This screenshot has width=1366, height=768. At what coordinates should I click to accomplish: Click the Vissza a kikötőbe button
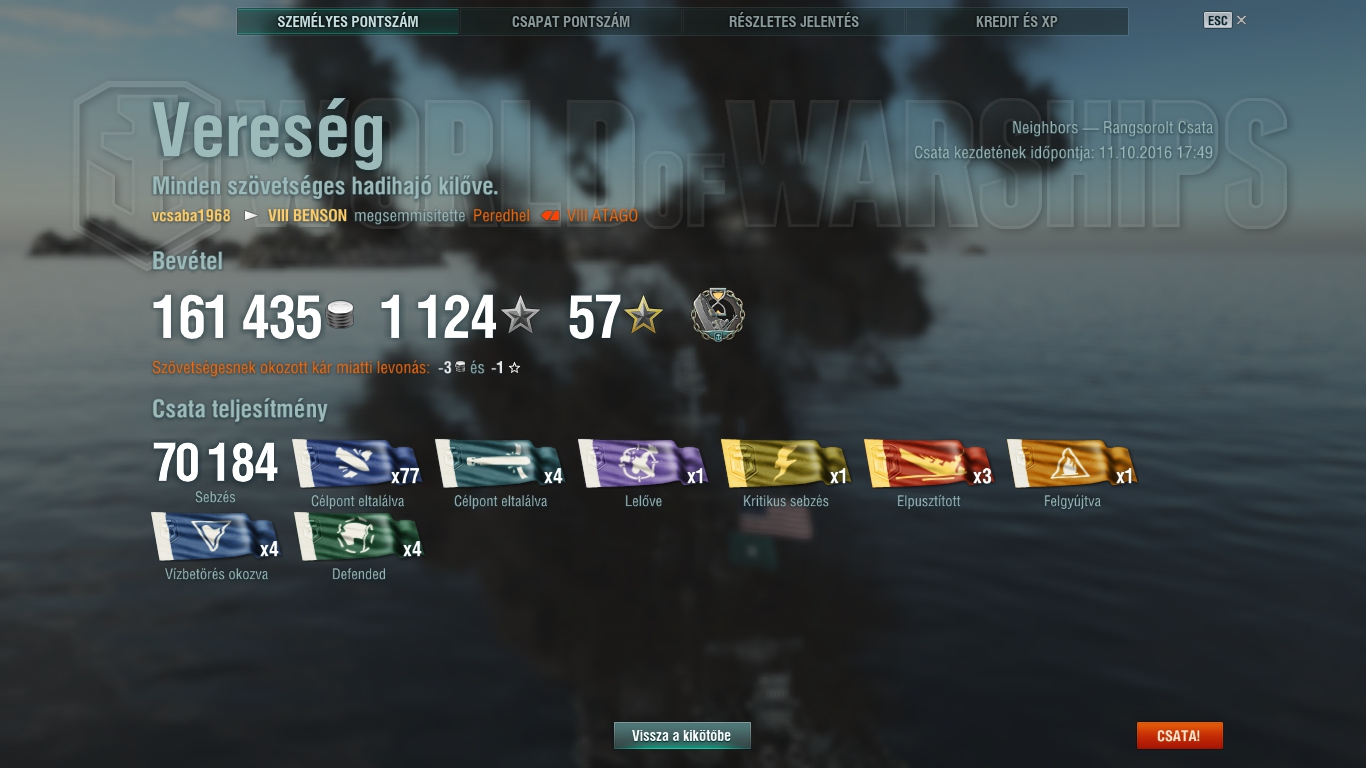click(x=682, y=736)
